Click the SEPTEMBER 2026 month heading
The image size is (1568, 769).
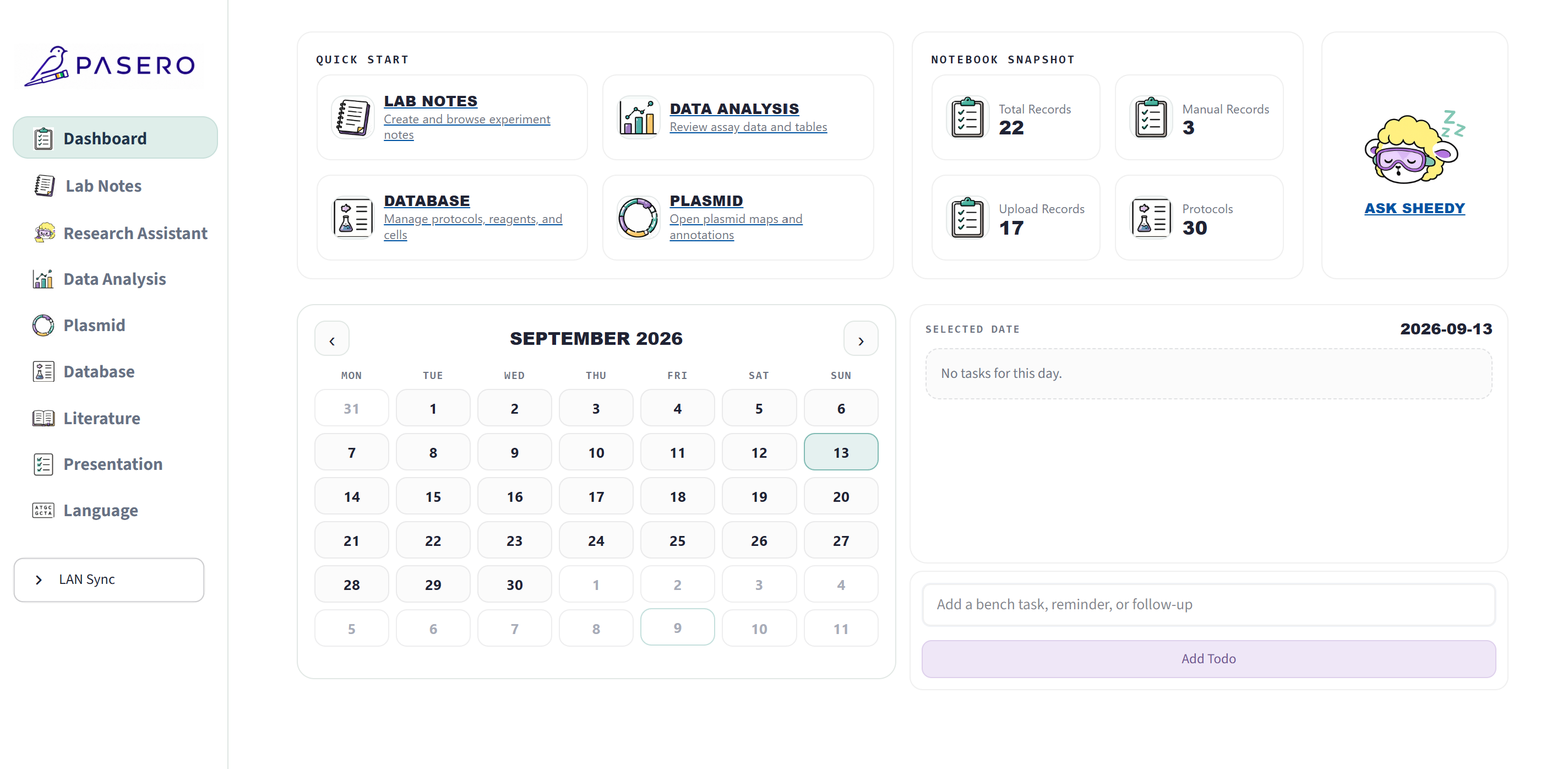point(596,339)
